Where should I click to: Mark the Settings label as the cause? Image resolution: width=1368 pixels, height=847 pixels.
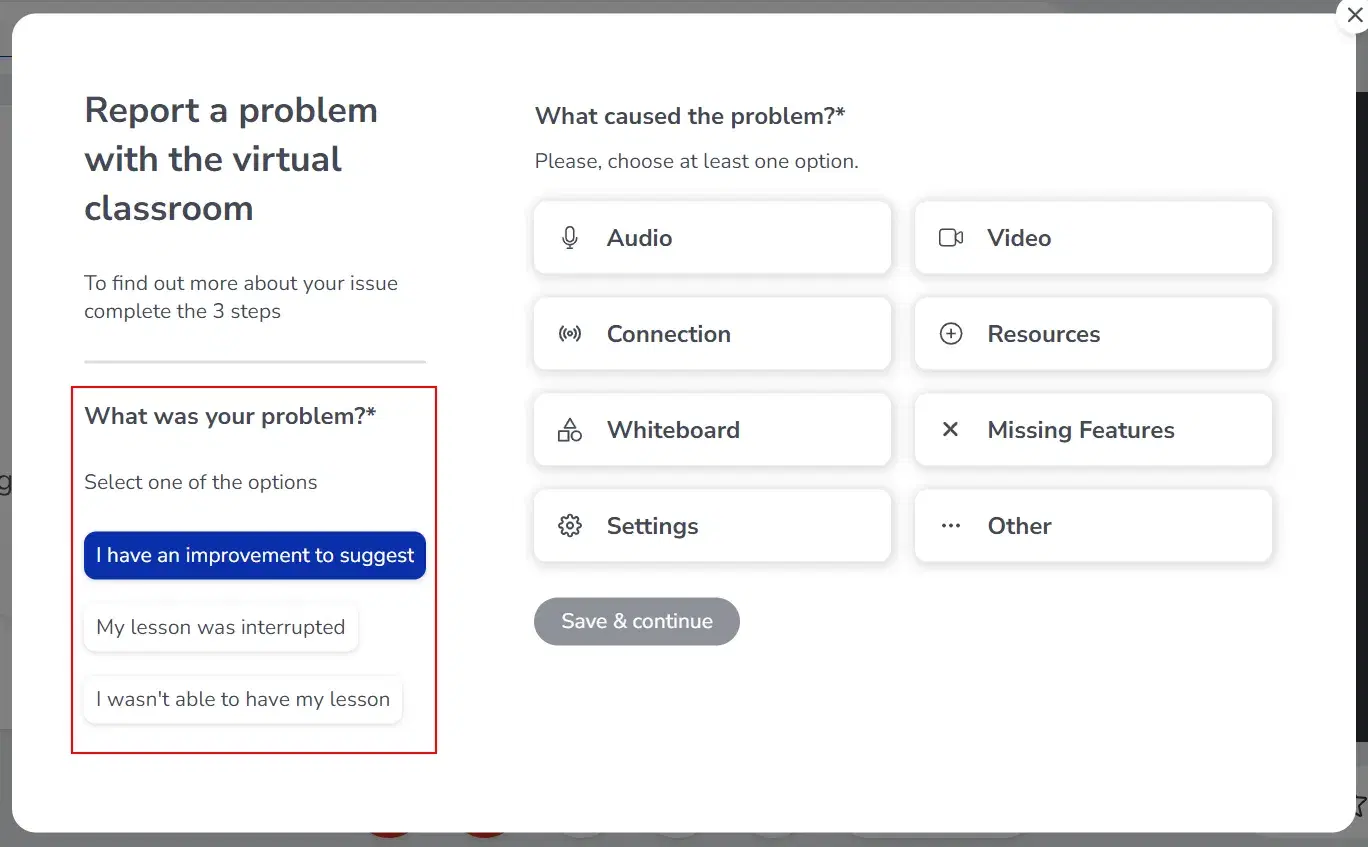tap(652, 526)
